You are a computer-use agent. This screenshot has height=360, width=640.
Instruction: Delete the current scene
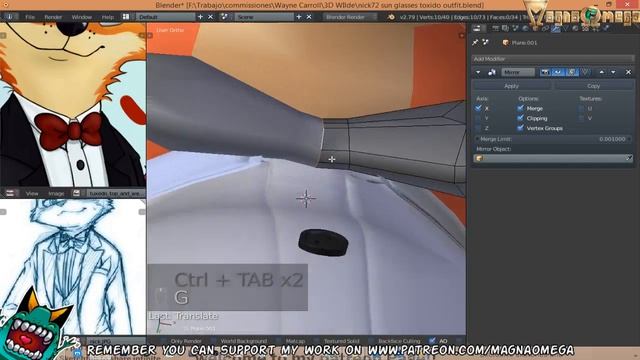pyautogui.click(x=309, y=17)
